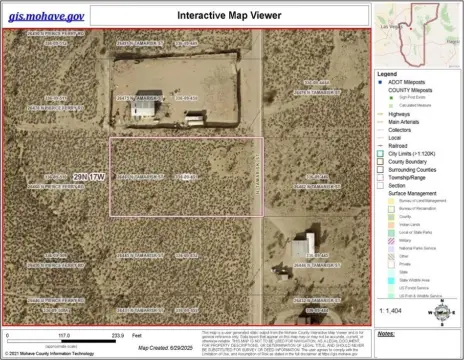Click the Interactive Map Viewer title
The image size is (464, 360).
tap(229, 15)
